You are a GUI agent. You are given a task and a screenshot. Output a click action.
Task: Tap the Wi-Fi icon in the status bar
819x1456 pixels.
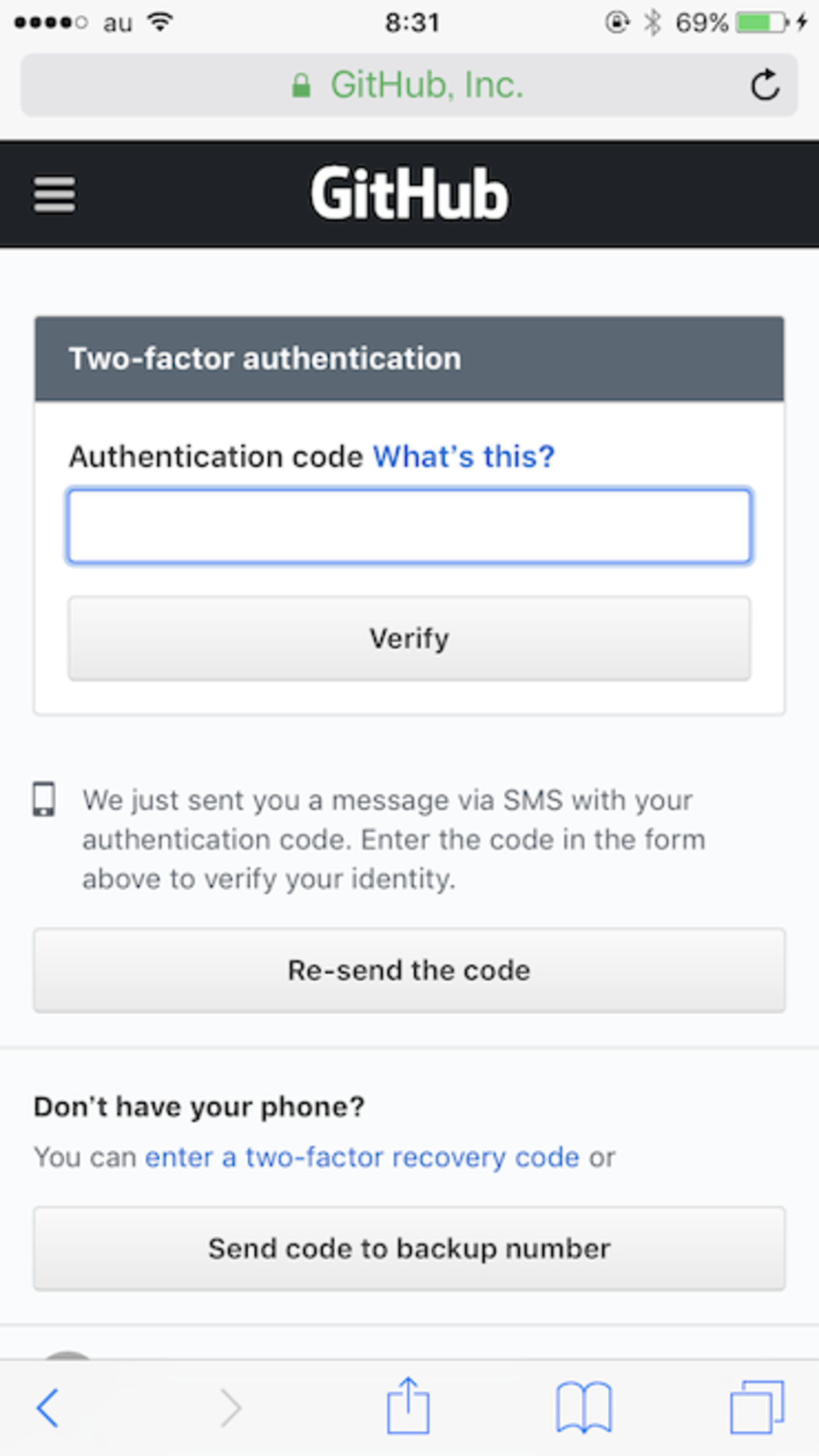pos(160,21)
